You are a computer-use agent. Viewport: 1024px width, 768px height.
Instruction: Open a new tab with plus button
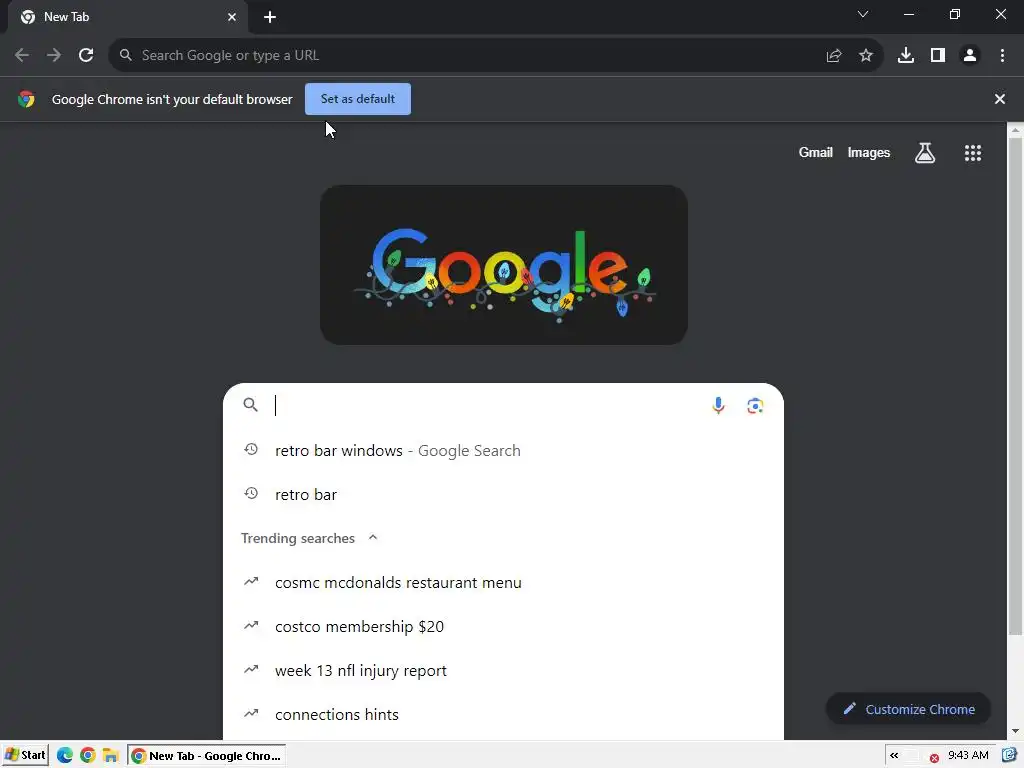[270, 18]
